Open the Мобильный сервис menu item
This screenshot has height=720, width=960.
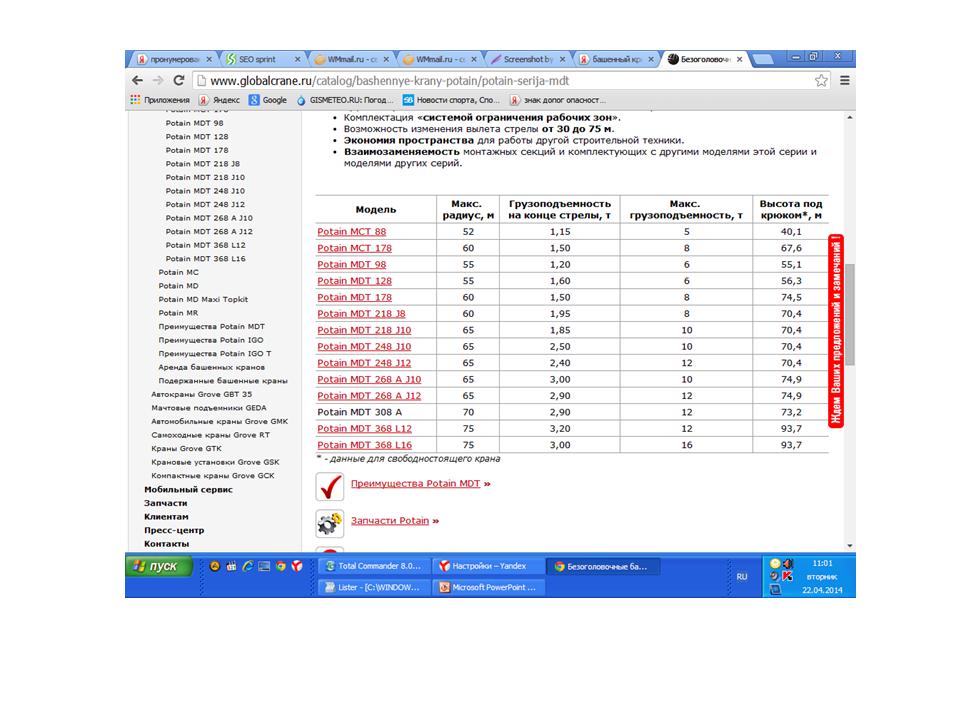[189, 489]
